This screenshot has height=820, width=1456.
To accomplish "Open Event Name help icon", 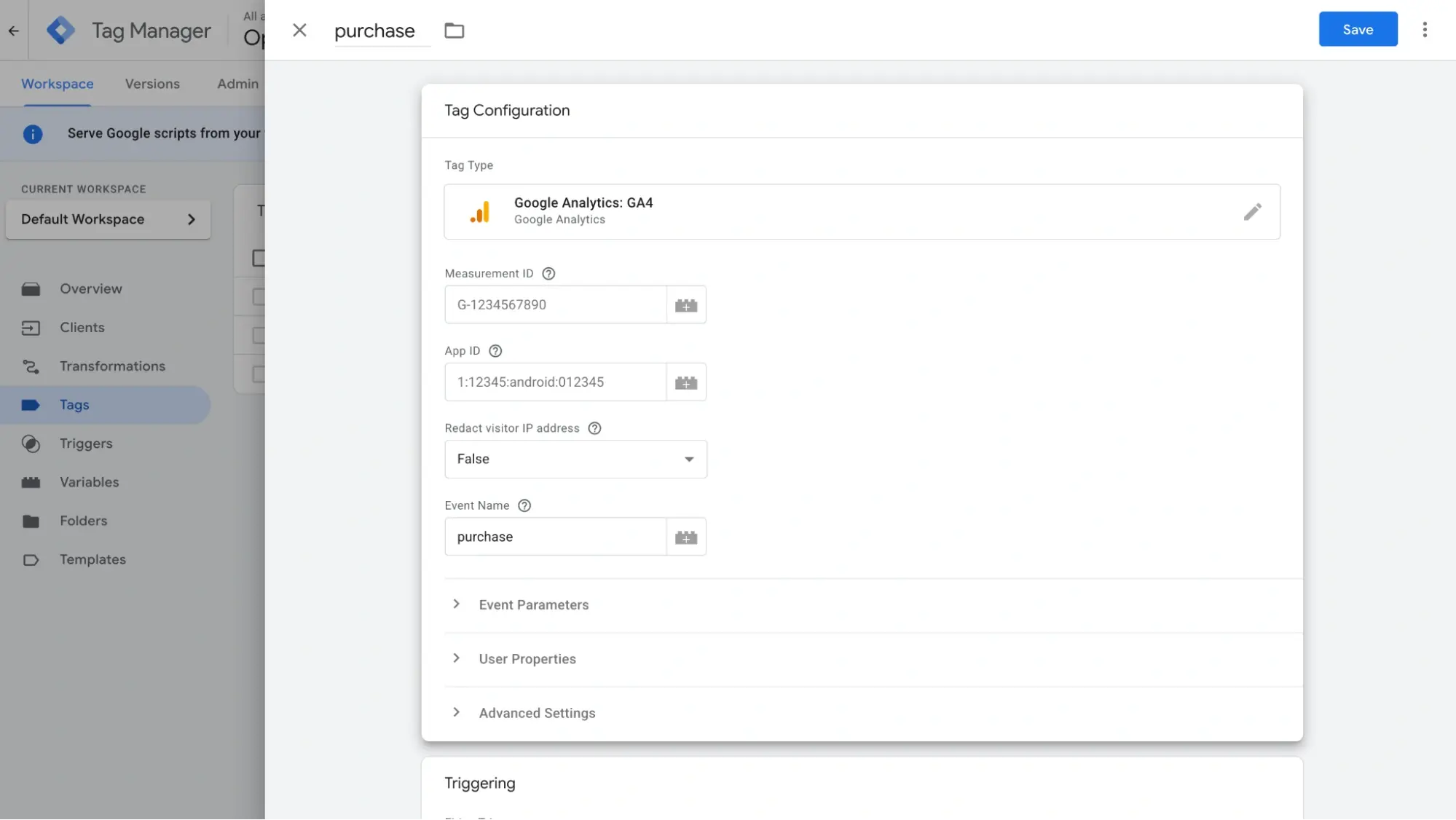I will (x=524, y=505).
